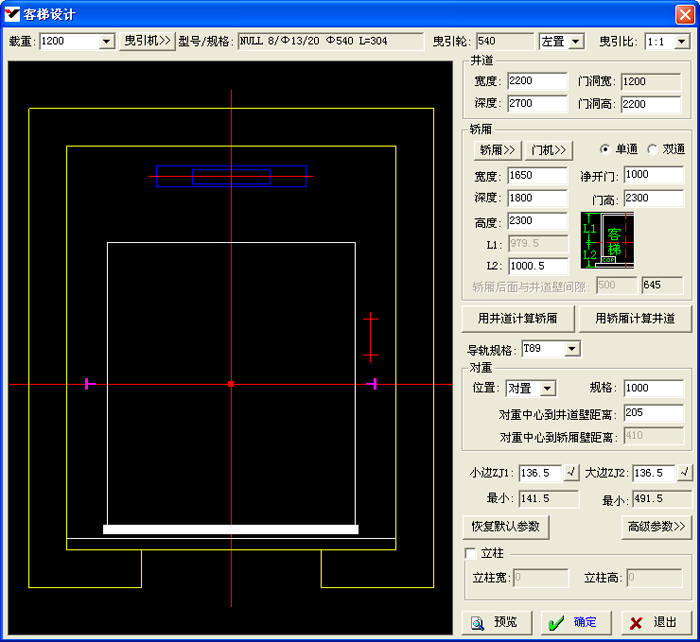Enable the 立柱 checkbox
Image resolution: width=700 pixels, height=642 pixels.
471,553
